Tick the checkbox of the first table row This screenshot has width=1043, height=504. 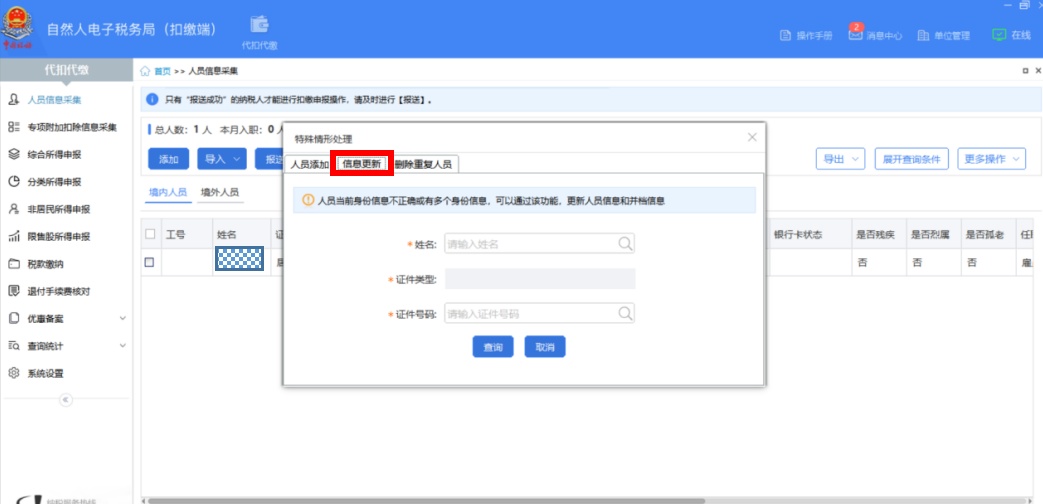[150, 262]
